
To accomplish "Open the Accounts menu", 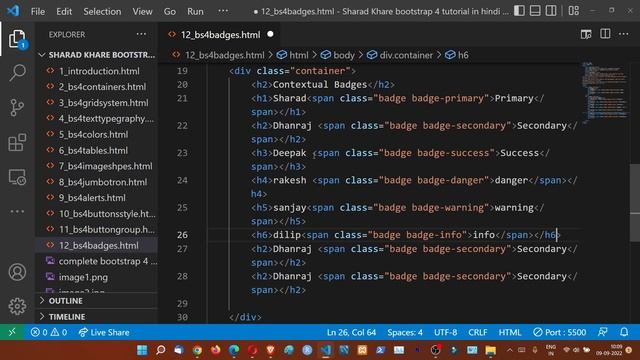I will (x=17, y=272).
